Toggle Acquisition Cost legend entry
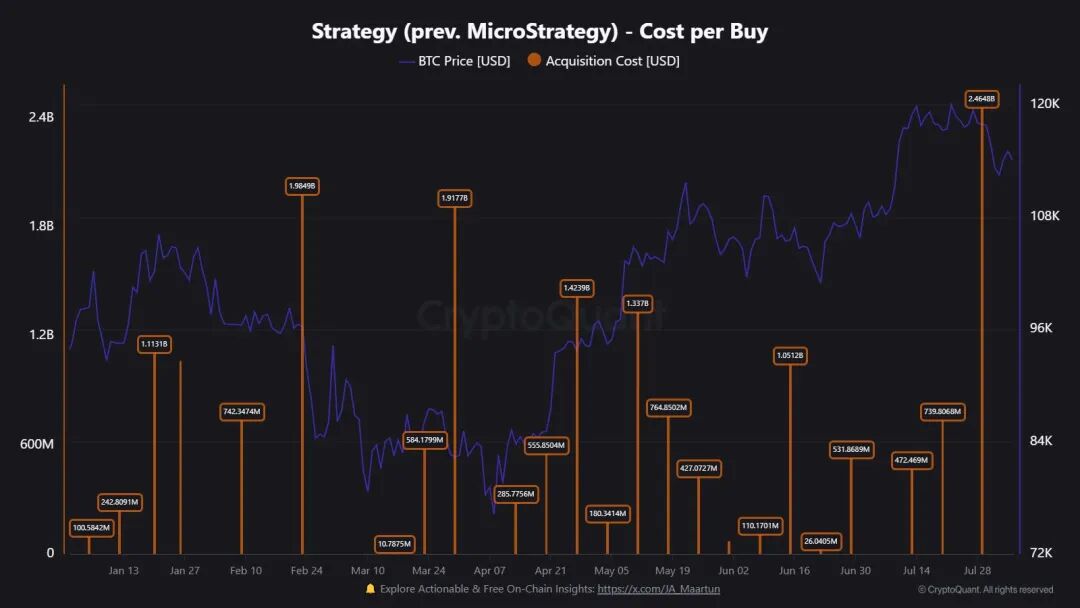1080x608 pixels. [604, 61]
